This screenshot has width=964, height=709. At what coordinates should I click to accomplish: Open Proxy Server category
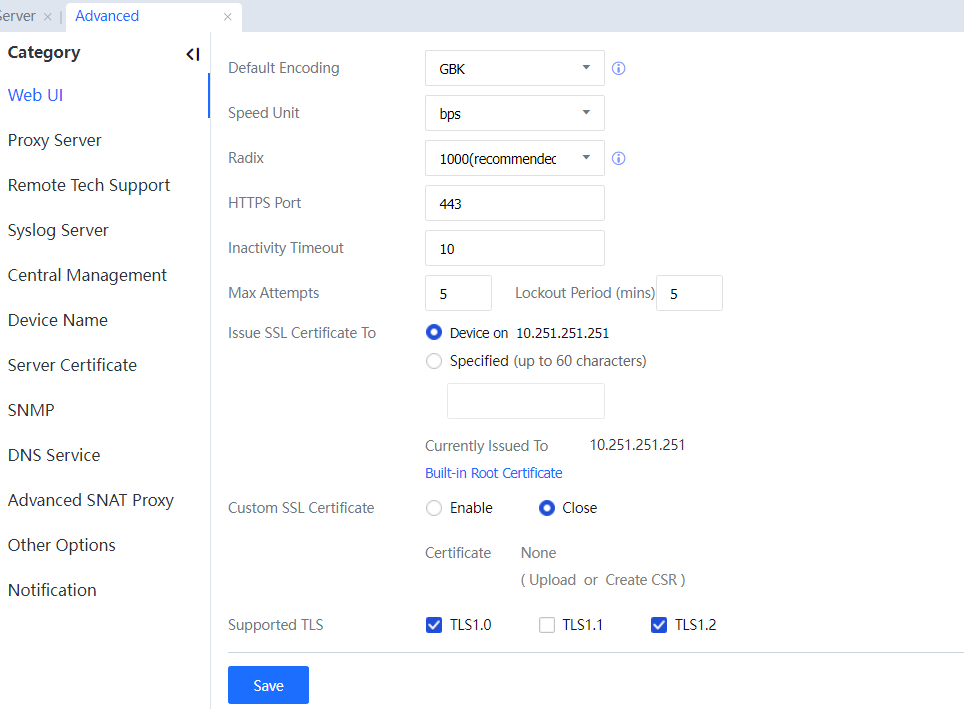55,140
